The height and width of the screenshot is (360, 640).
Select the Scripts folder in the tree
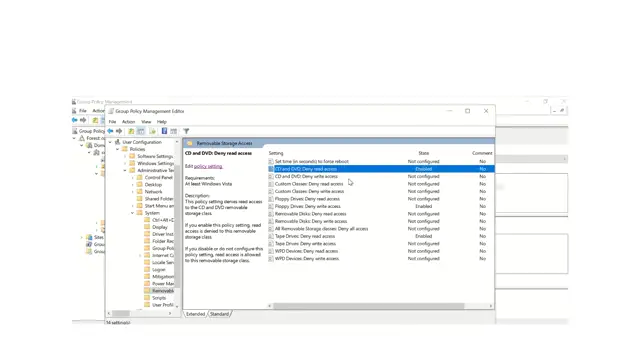coord(159,298)
